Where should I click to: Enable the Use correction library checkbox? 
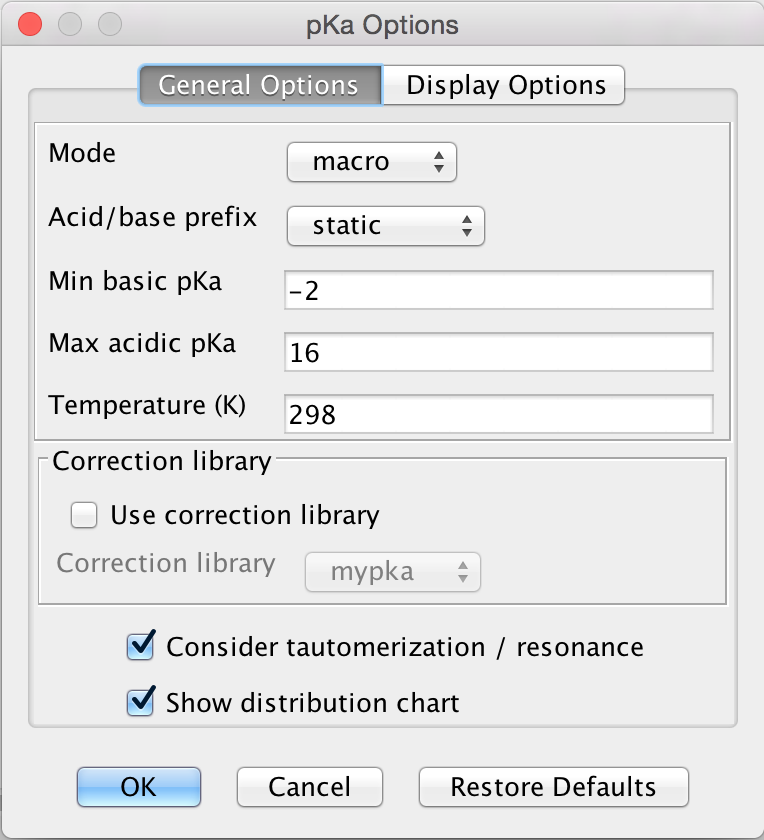point(85,515)
